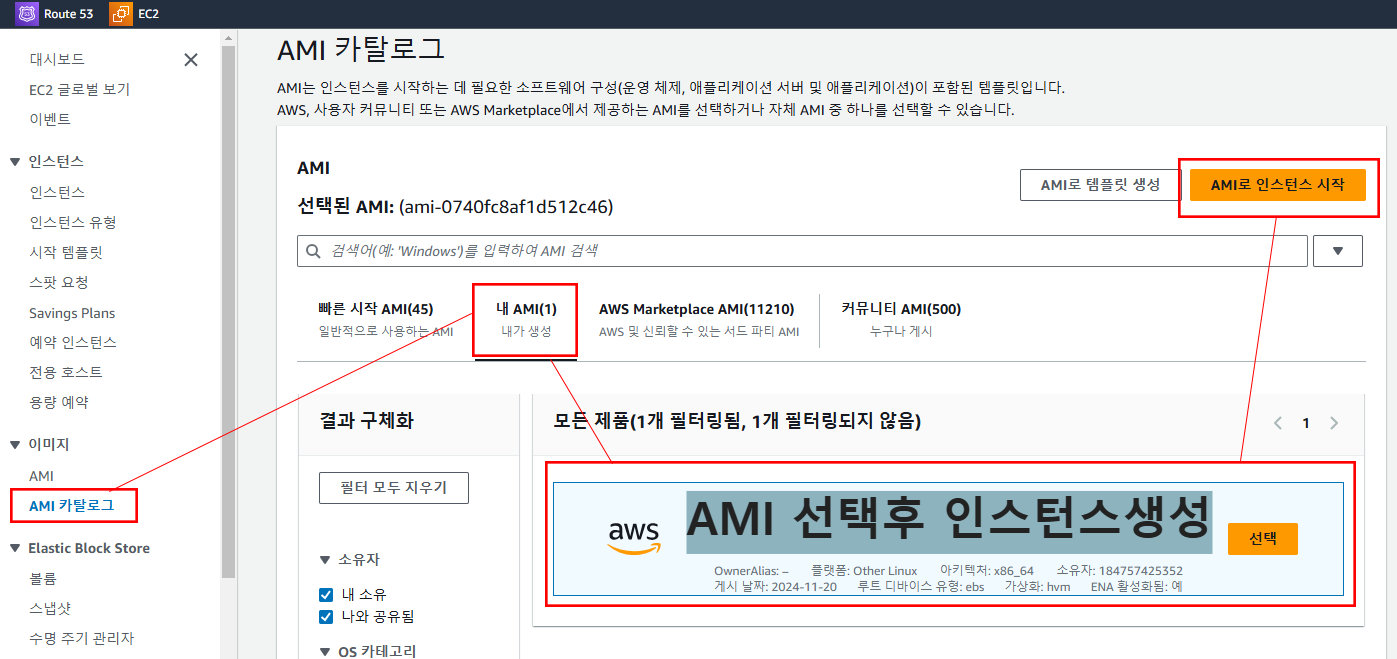This screenshot has height=659, width=1397.
Task: Click the '모든 제품' results heading
Action: (x=737, y=421)
